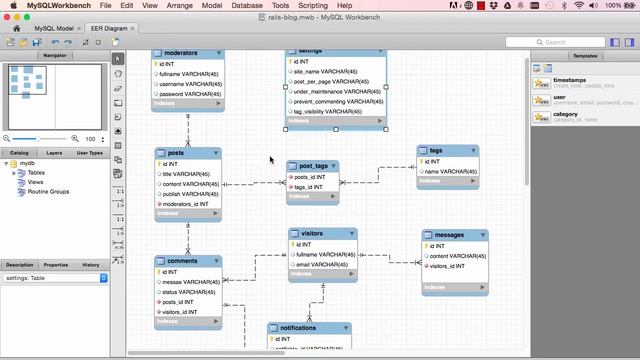640x360 pixels.
Task: Click the diagram search field
Action: click(x=555, y=42)
